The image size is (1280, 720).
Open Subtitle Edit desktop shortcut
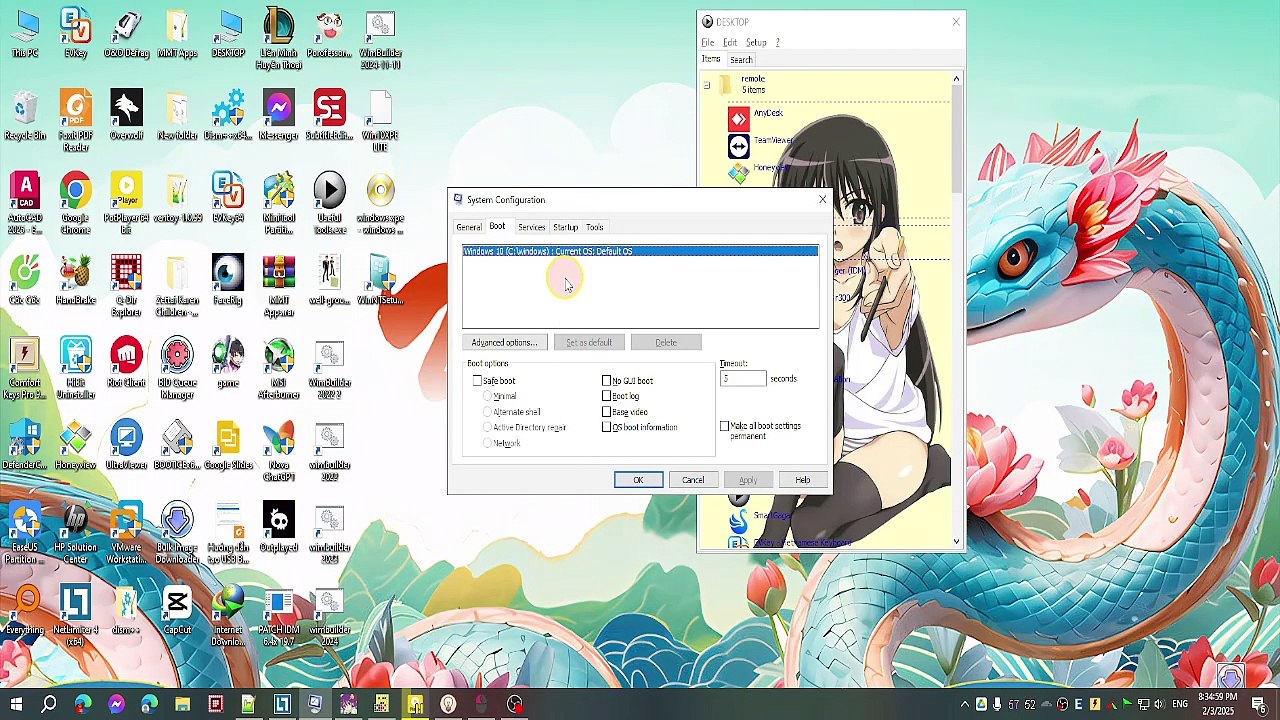[329, 115]
